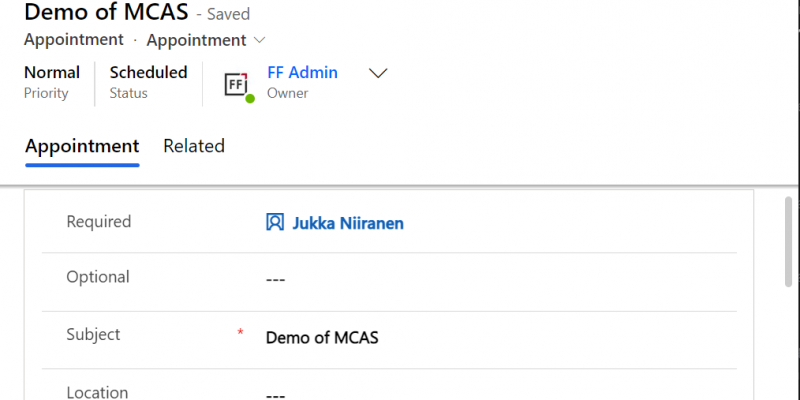Select the Appointment tab
This screenshot has height=400, width=800.
82,146
